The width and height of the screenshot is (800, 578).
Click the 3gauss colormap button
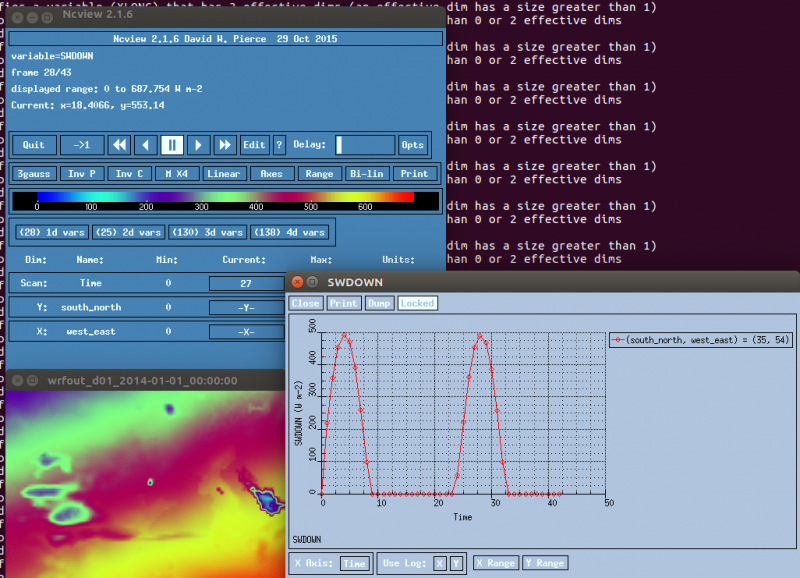(34, 173)
